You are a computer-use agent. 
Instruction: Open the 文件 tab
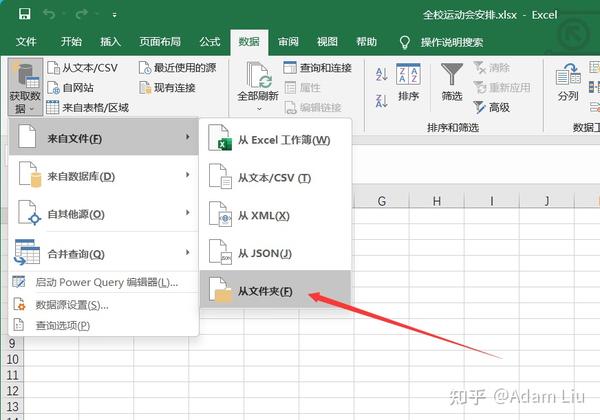[26, 41]
